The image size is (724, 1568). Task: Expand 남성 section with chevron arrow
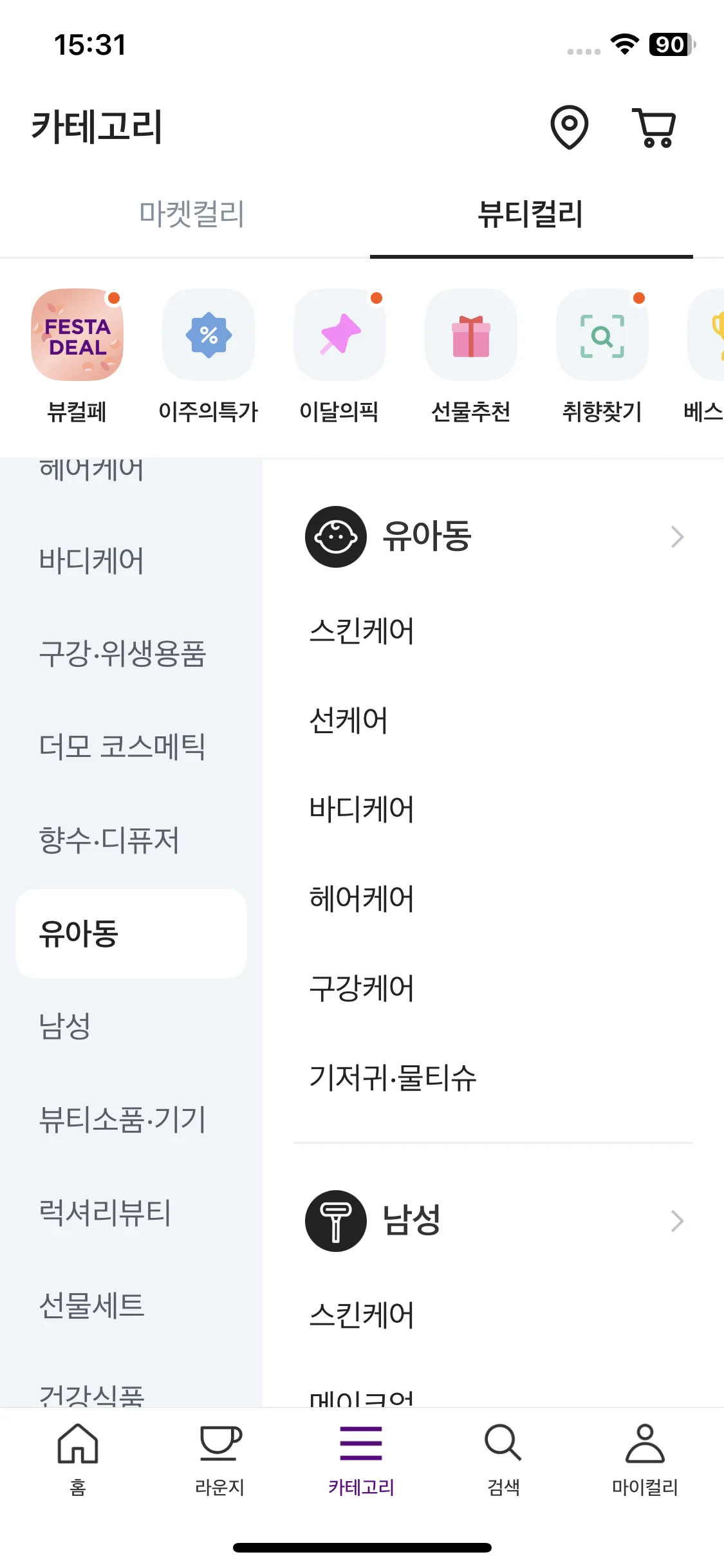(677, 1221)
